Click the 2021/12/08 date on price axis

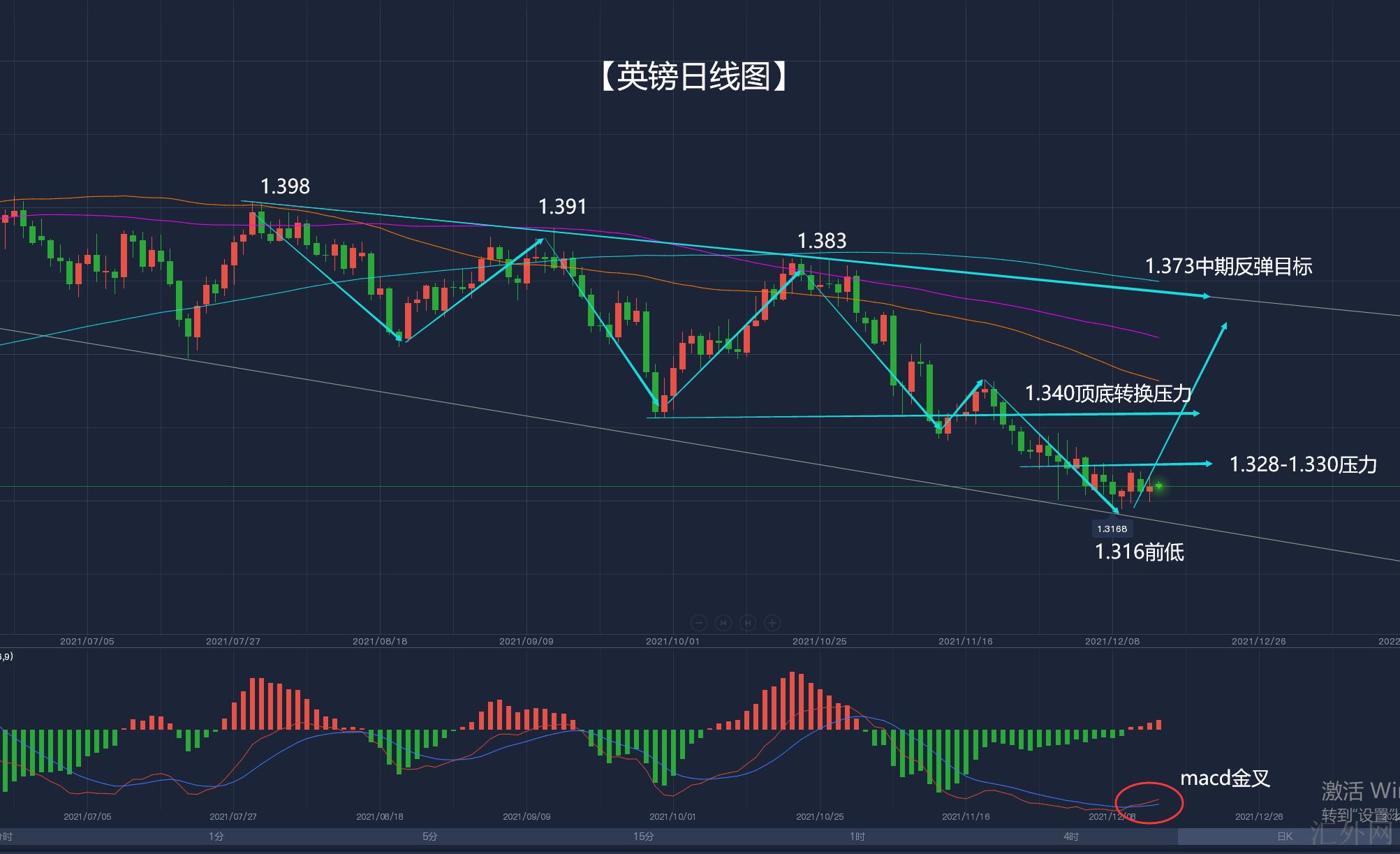point(1112,641)
